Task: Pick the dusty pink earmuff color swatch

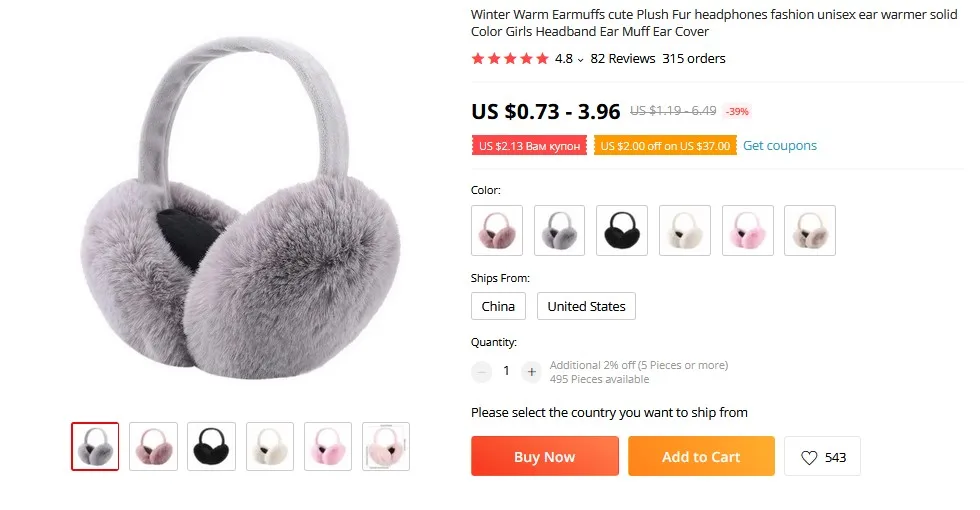Action: (497, 230)
